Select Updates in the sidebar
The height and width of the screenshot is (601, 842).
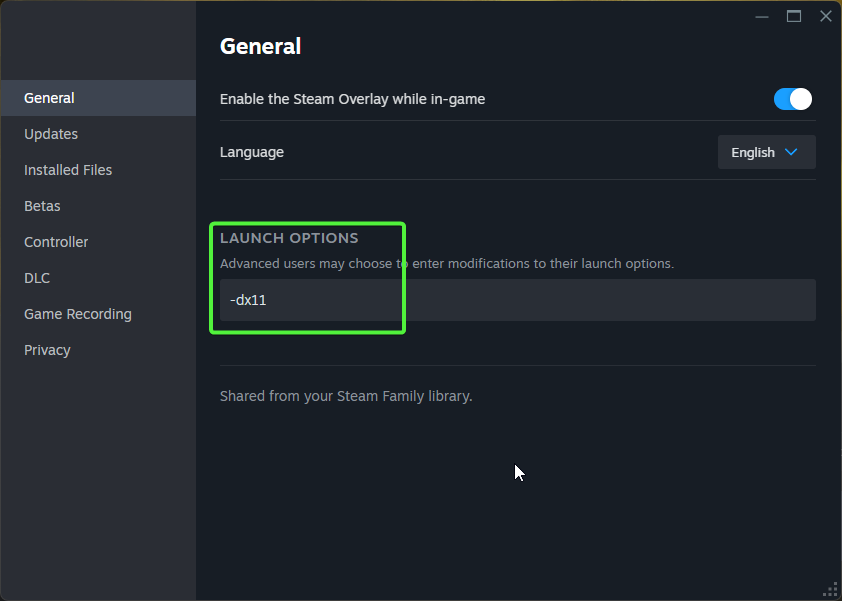[x=50, y=133]
